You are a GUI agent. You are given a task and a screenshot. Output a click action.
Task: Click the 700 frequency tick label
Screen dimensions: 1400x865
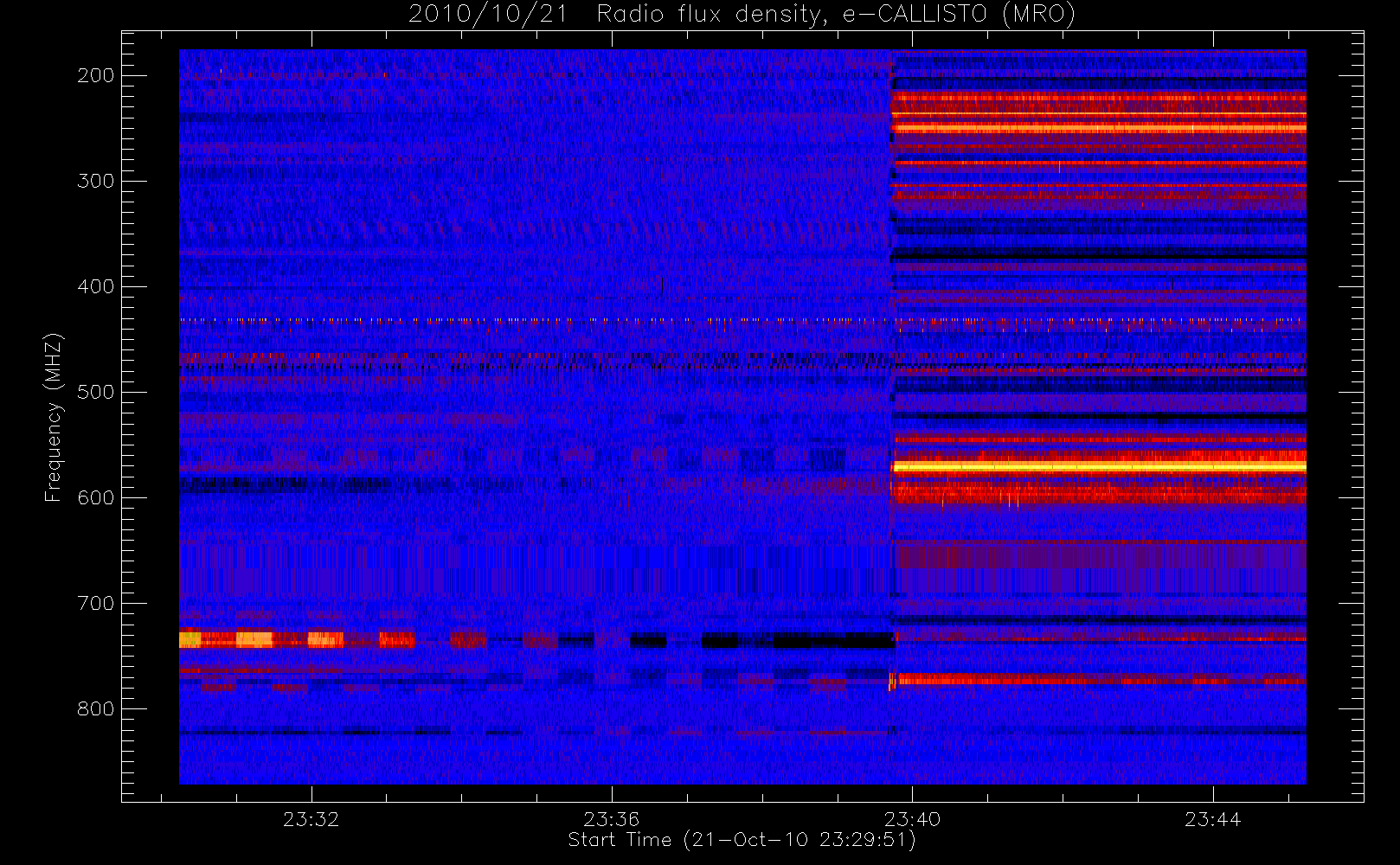pyautogui.click(x=96, y=603)
